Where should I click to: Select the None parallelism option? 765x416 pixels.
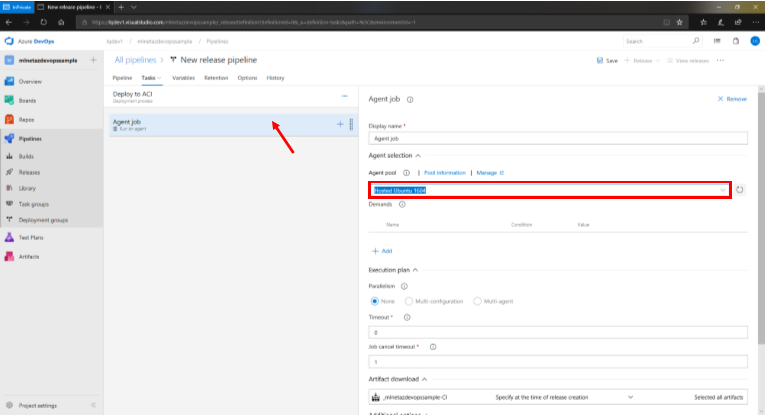376,301
